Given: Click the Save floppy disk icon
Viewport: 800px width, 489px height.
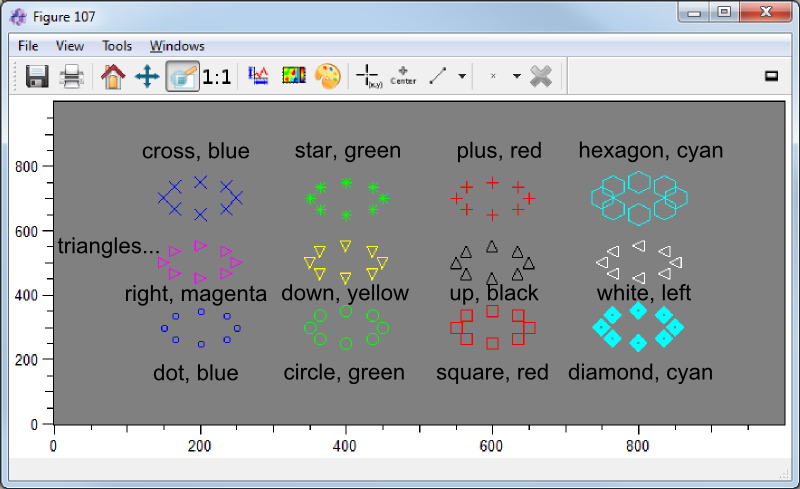Looking at the screenshot, I should 38,76.
